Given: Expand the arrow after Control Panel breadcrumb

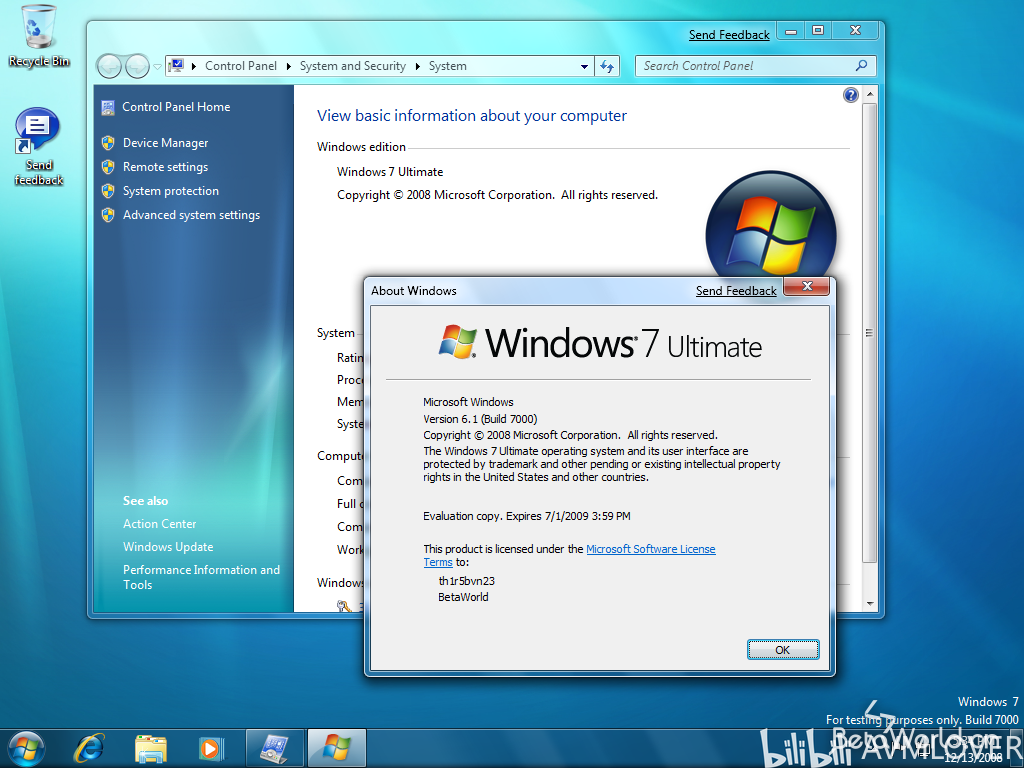Looking at the screenshot, I should click(288, 67).
